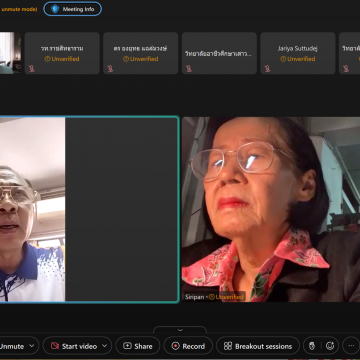Open the More options ellipsis button

(351, 346)
